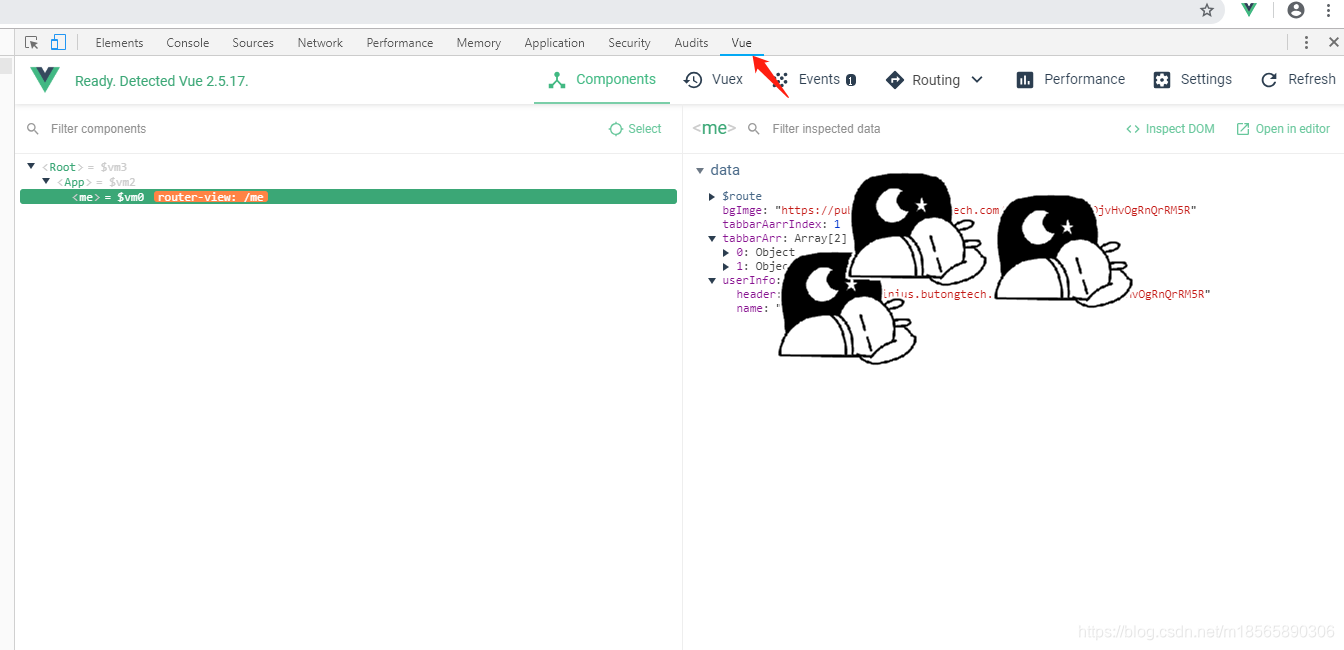Click the header property under userInfo
The height and width of the screenshot is (650, 1344).
click(973, 294)
